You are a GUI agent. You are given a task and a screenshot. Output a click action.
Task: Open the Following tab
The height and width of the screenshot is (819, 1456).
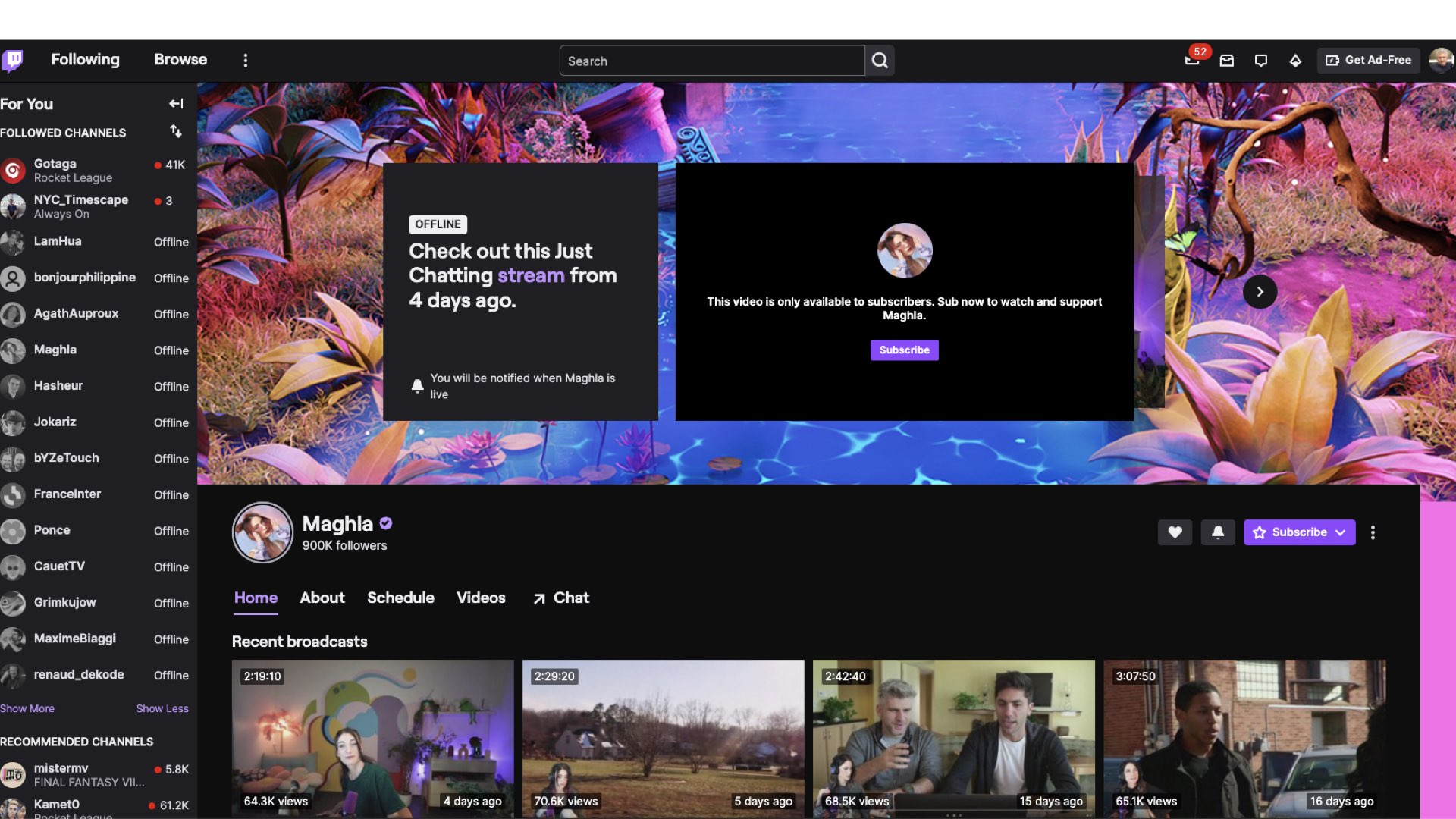coord(85,60)
